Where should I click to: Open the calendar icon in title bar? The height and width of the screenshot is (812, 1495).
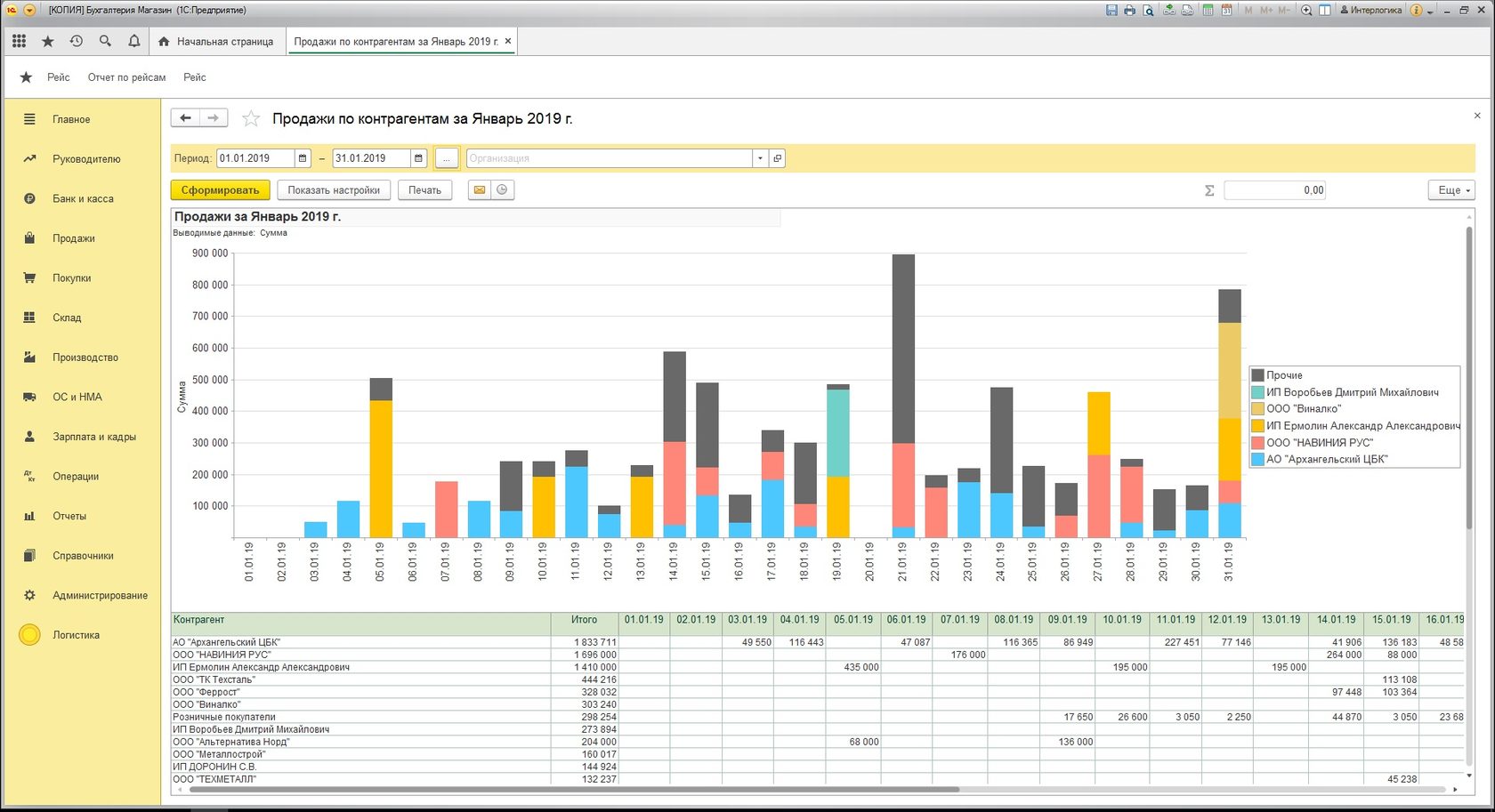click(1226, 10)
